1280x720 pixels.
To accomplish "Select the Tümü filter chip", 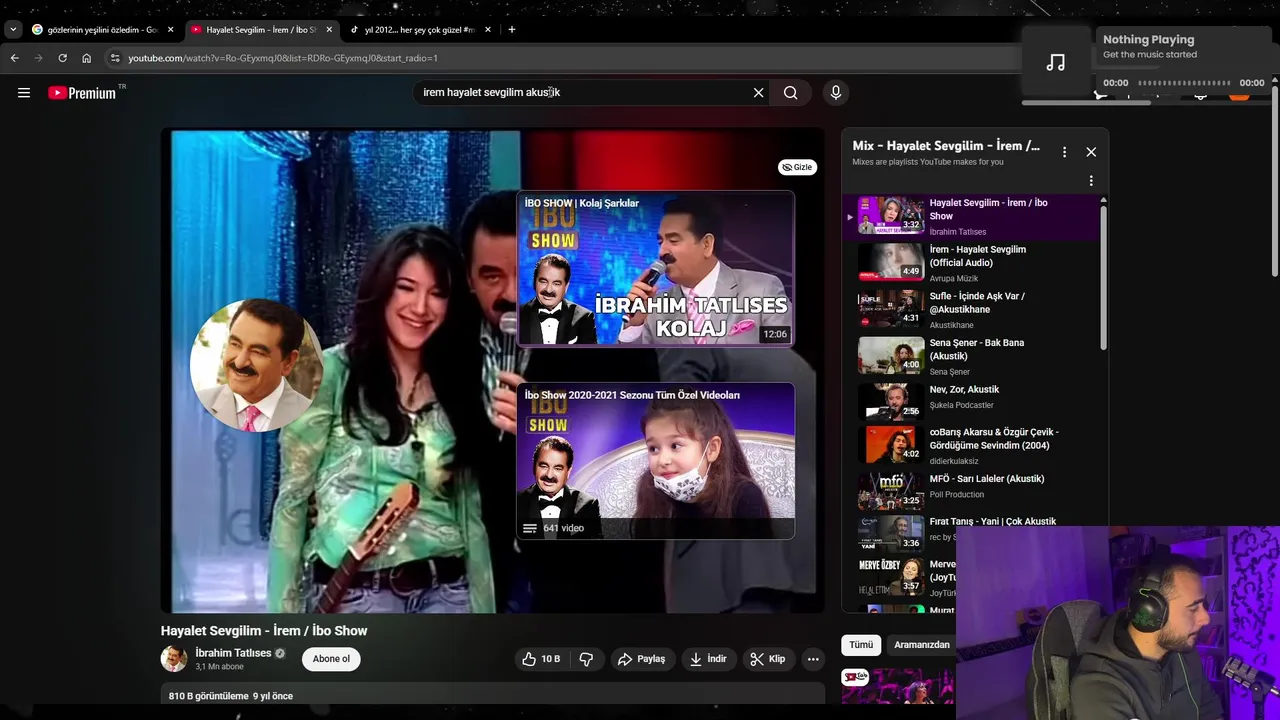I will click(861, 645).
